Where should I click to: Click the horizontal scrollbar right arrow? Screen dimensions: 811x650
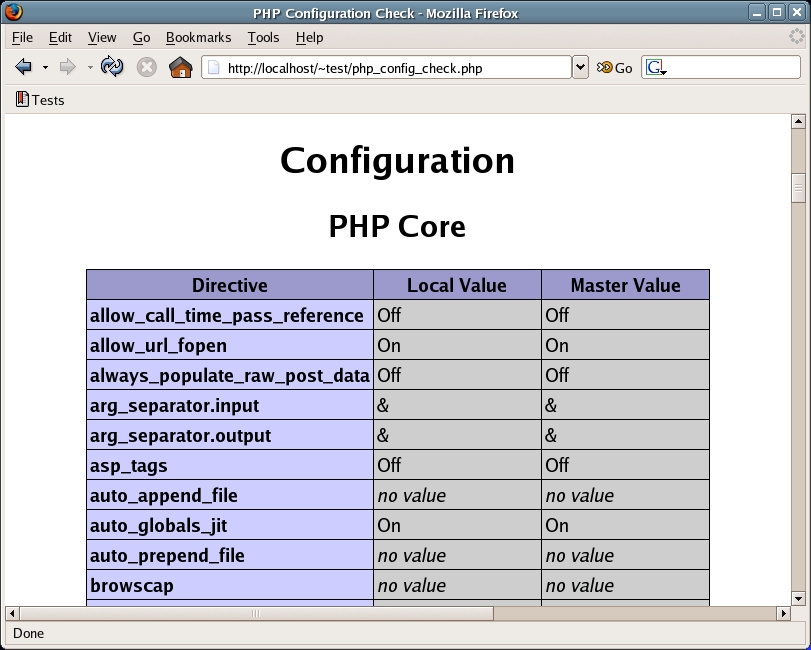[x=783, y=613]
